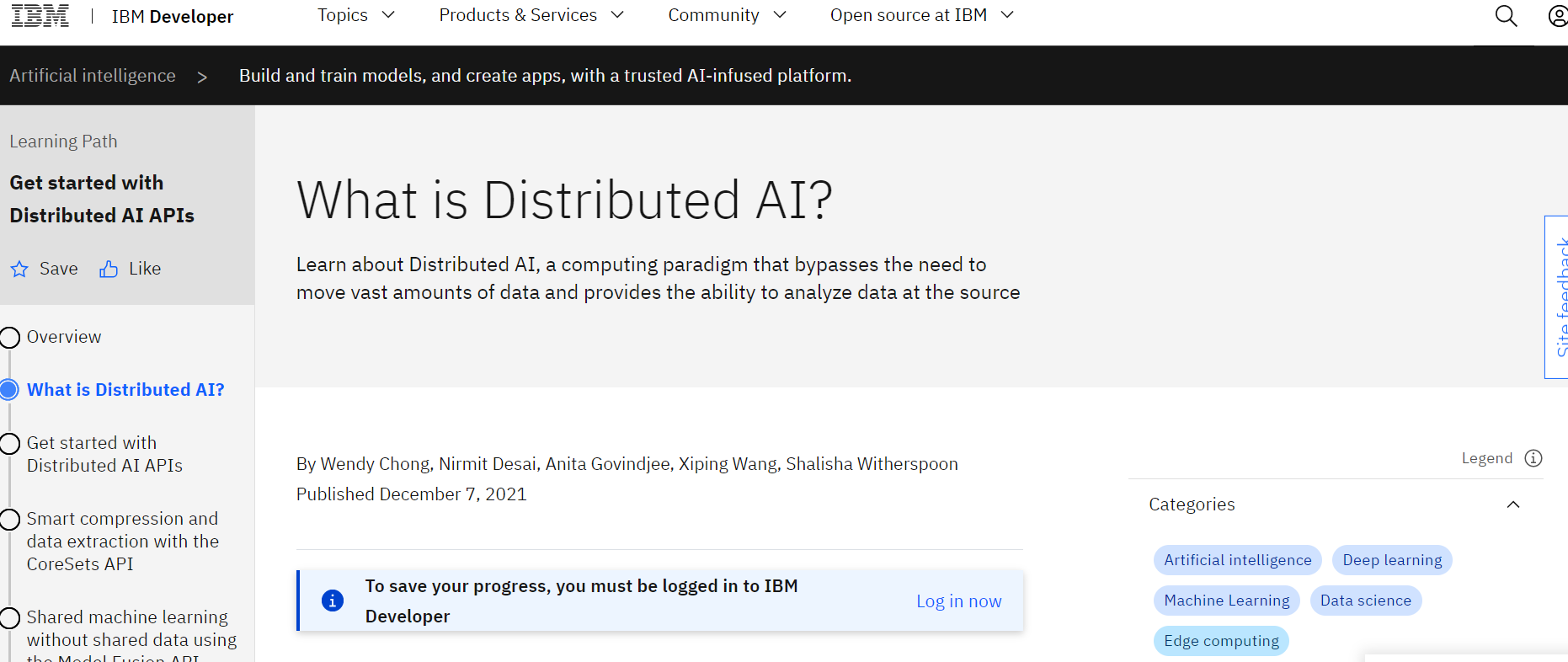Click Log in now link
Screen dimensions: 1568x662
[x=959, y=601]
